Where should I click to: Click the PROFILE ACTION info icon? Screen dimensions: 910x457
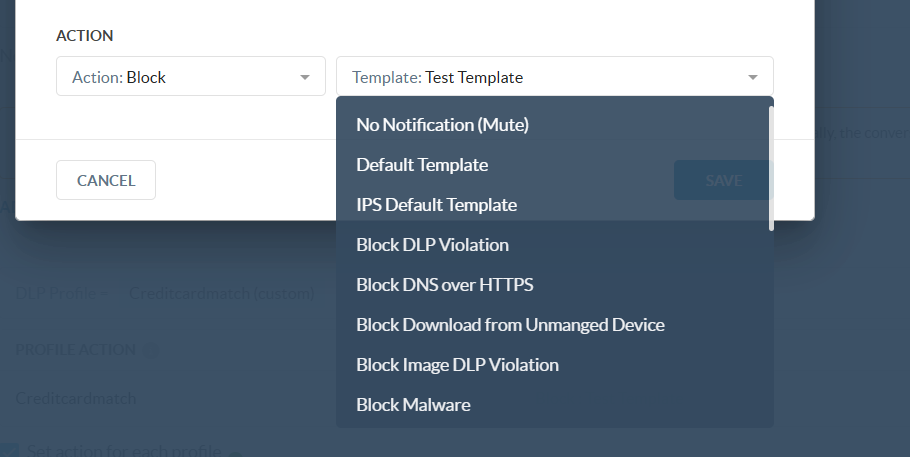[x=150, y=350]
